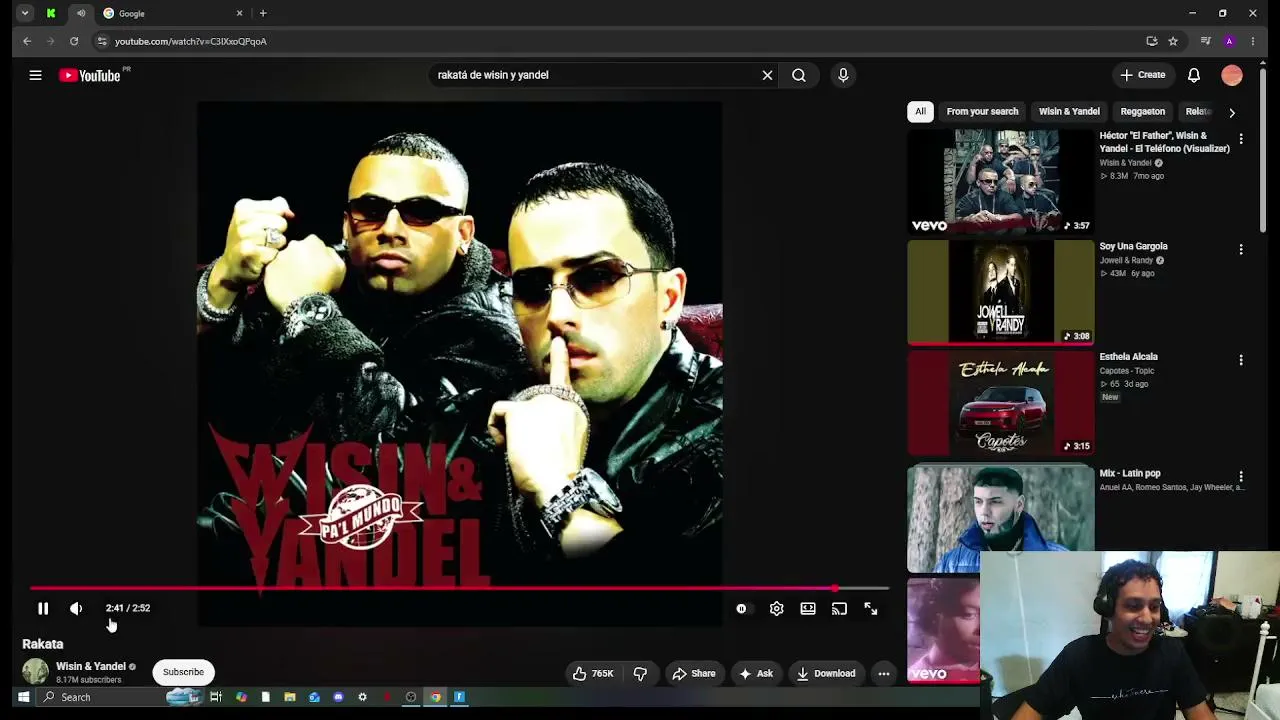Screen dimensions: 1280x720
Task: Open the Chrome profile button
Action: pos(1229,41)
